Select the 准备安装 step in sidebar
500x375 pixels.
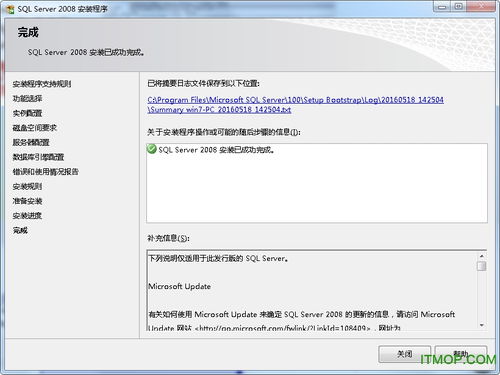point(27,201)
